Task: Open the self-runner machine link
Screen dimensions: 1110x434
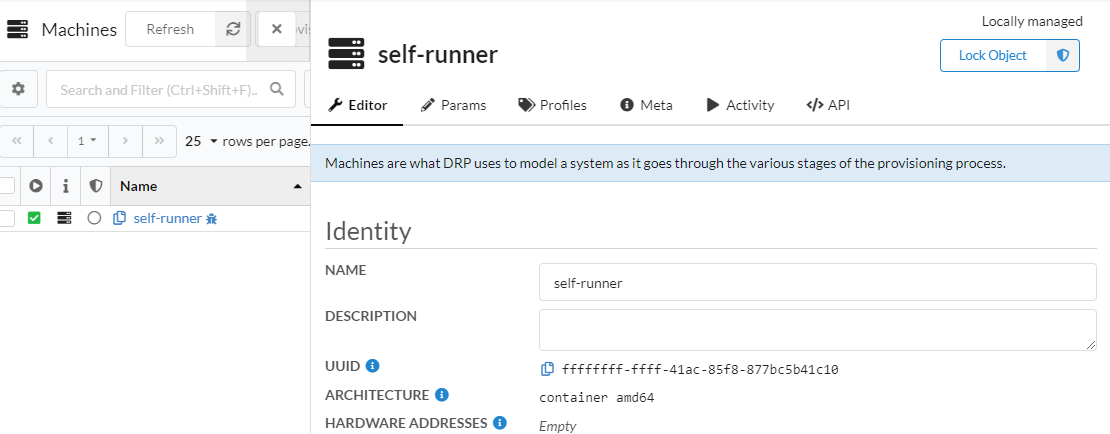Action: pyautogui.click(x=167, y=218)
